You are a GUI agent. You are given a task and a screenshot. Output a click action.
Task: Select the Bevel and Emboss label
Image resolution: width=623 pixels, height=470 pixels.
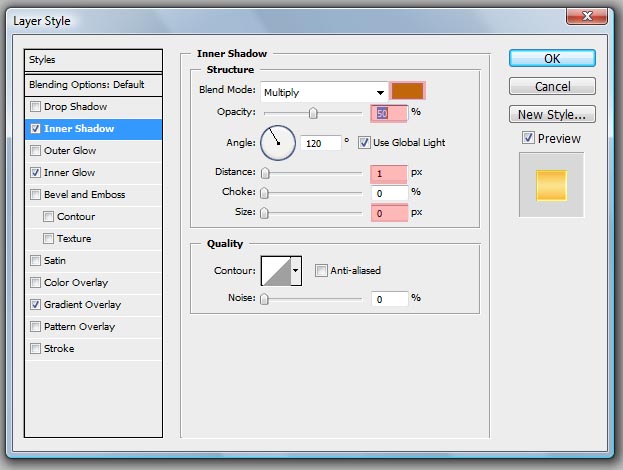pyautogui.click(x=85, y=195)
